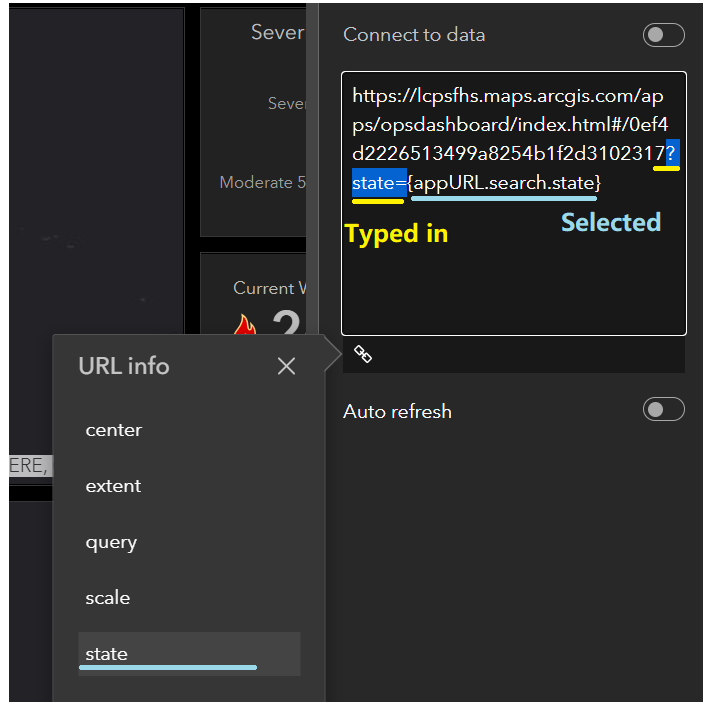712x711 pixels.
Task: Enable the Connect to data toggle
Action: pos(663,35)
